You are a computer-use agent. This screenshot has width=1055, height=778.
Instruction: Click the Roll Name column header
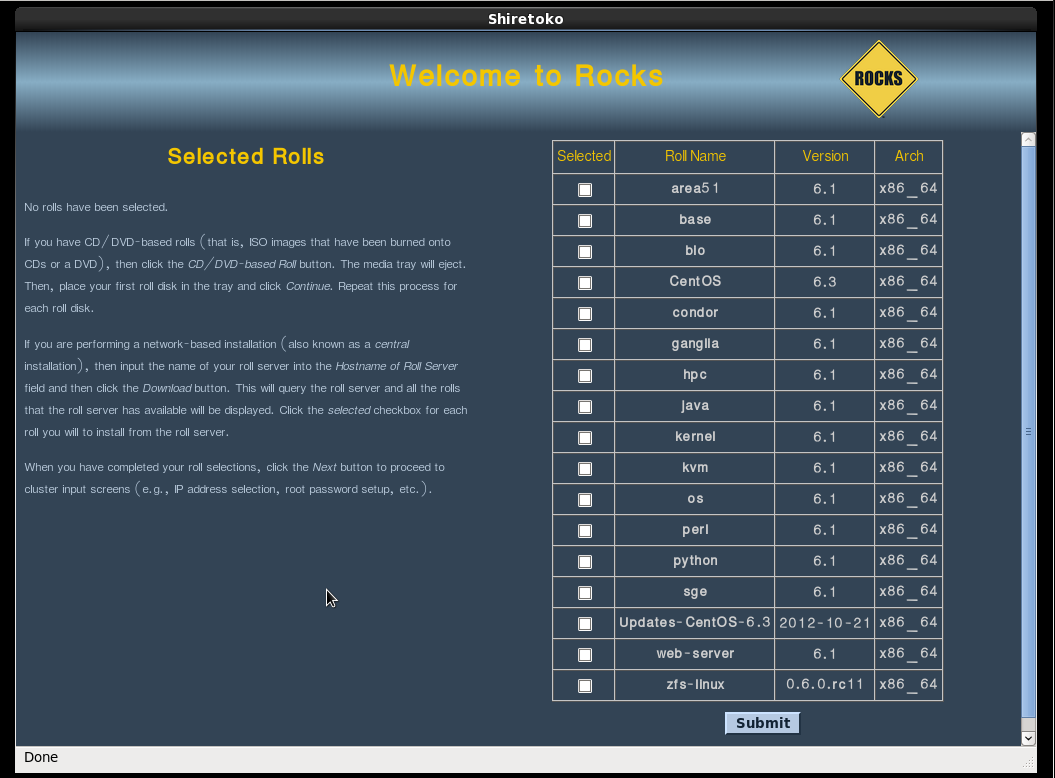(695, 156)
